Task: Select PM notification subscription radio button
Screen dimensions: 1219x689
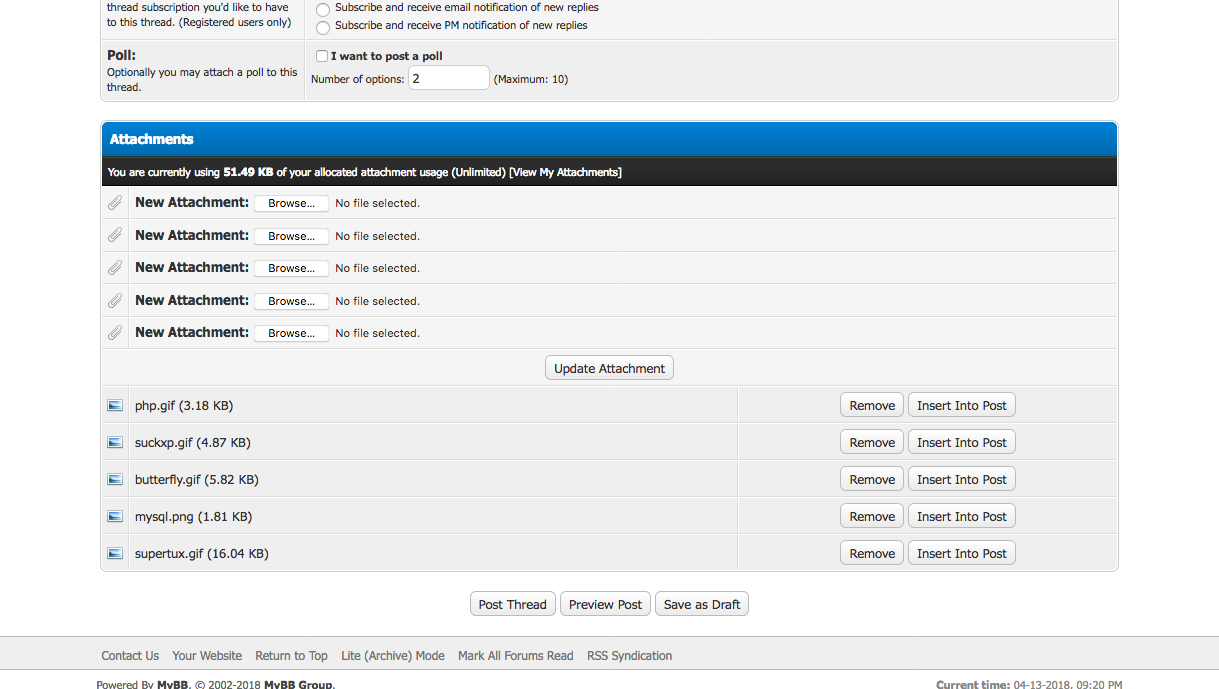Action: tap(323, 27)
